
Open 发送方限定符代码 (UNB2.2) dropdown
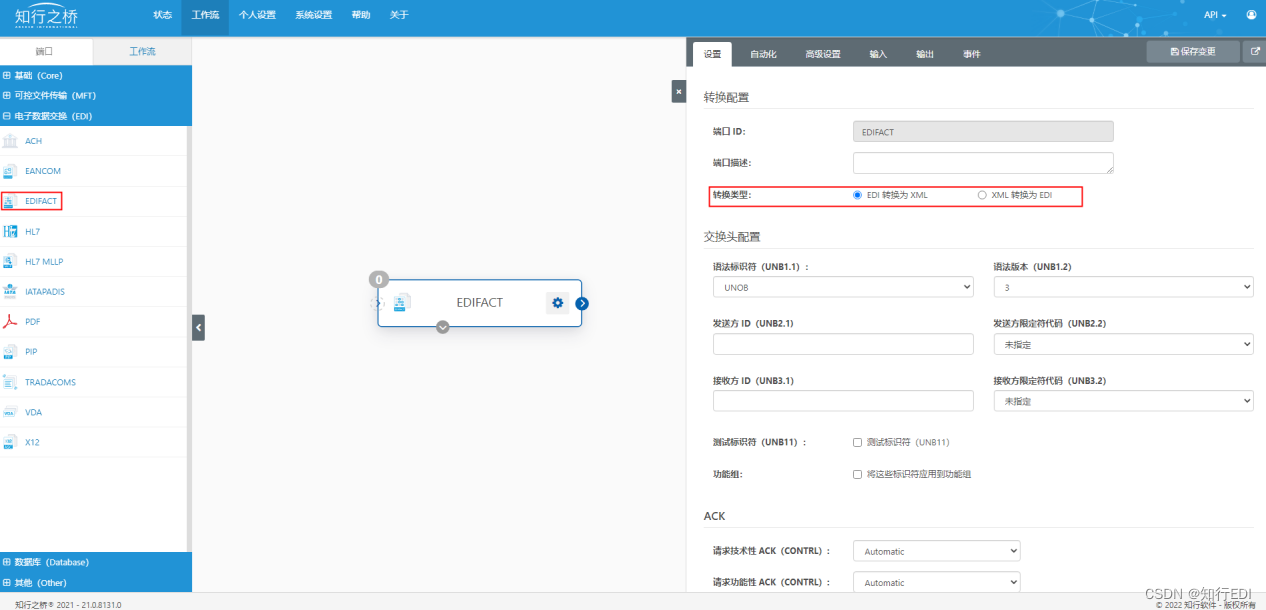tap(1123, 344)
